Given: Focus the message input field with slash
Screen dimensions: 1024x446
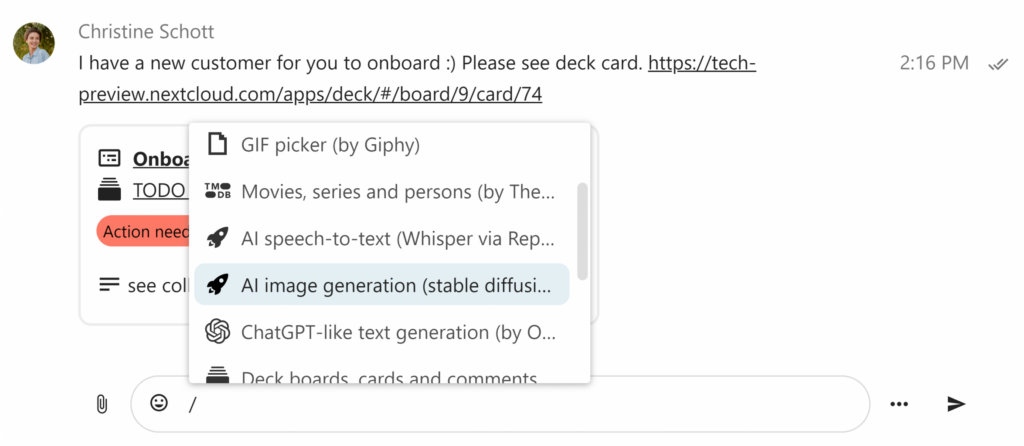Looking at the screenshot, I should [500, 404].
